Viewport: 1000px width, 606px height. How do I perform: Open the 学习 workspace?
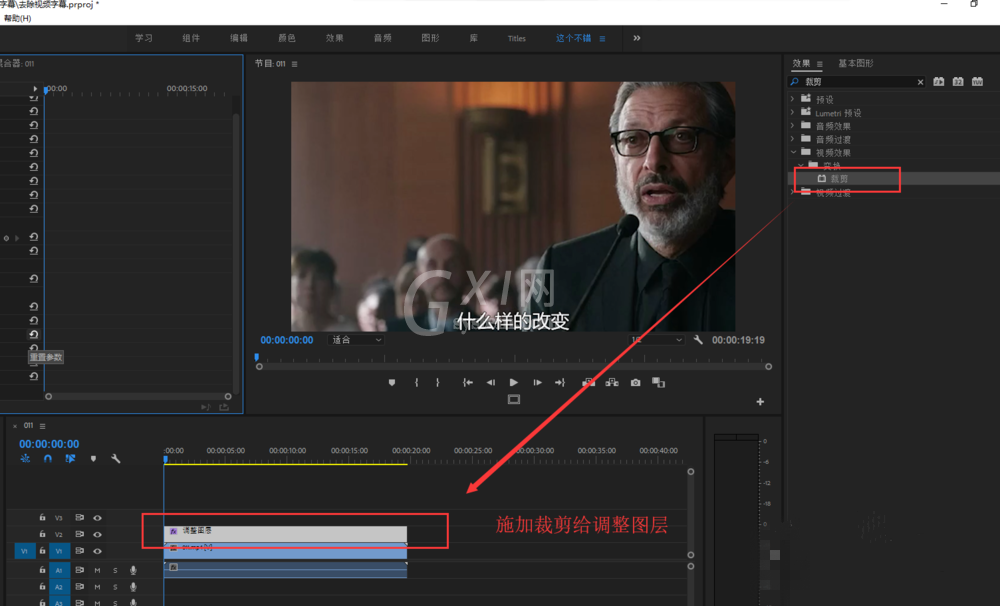143,38
